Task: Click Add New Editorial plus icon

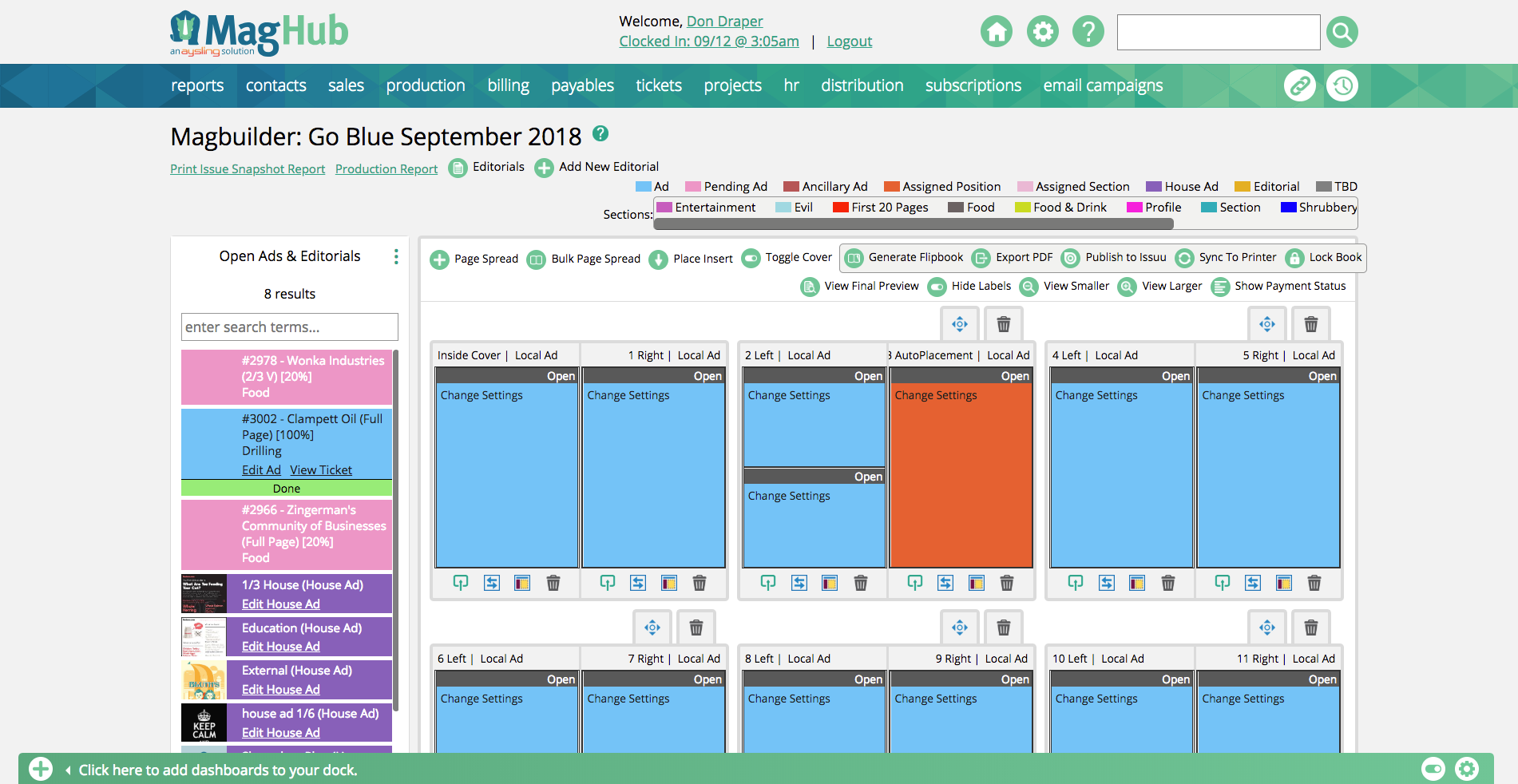Action: pyautogui.click(x=544, y=168)
